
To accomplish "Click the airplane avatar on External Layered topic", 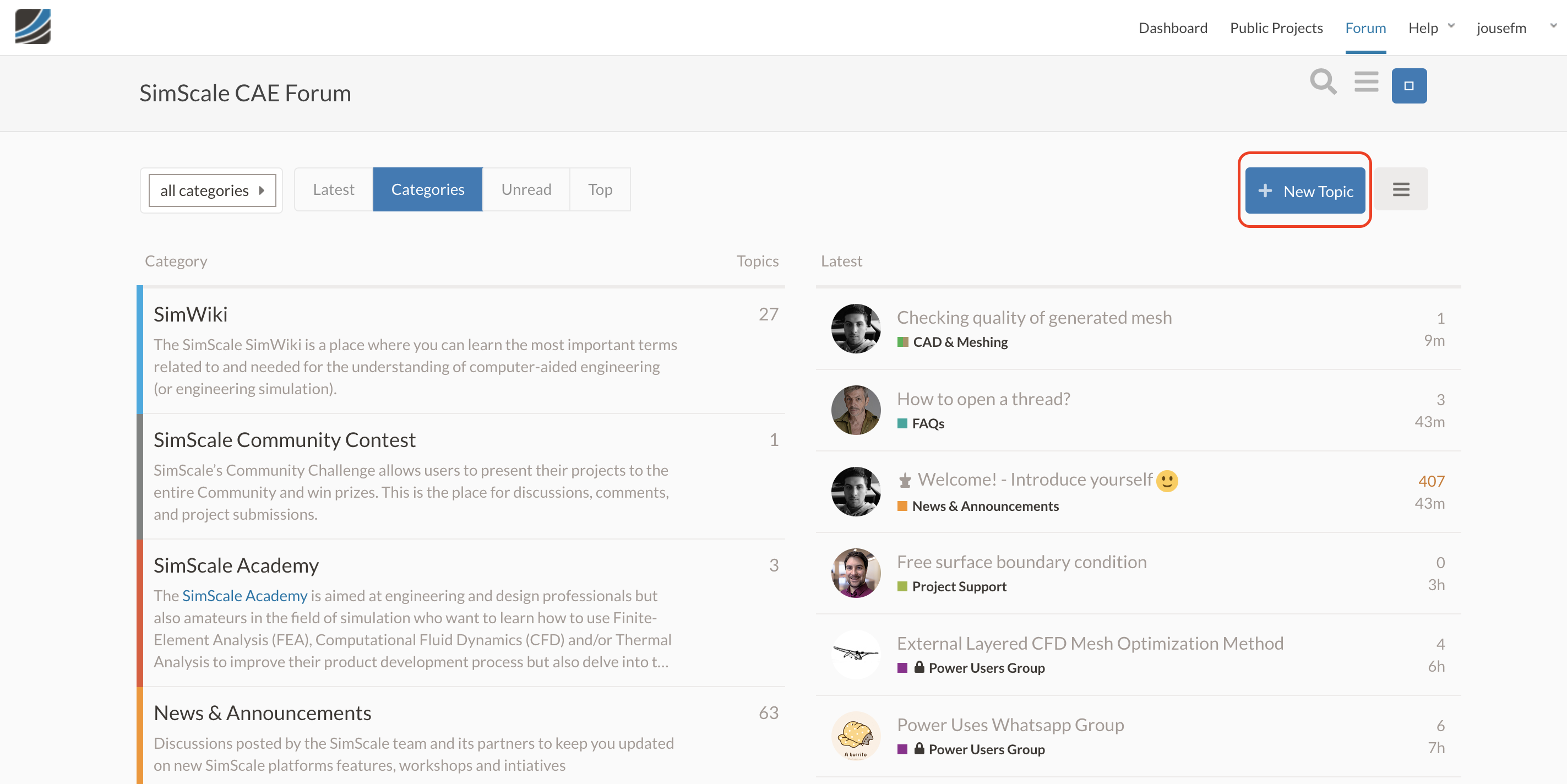I will [855, 655].
